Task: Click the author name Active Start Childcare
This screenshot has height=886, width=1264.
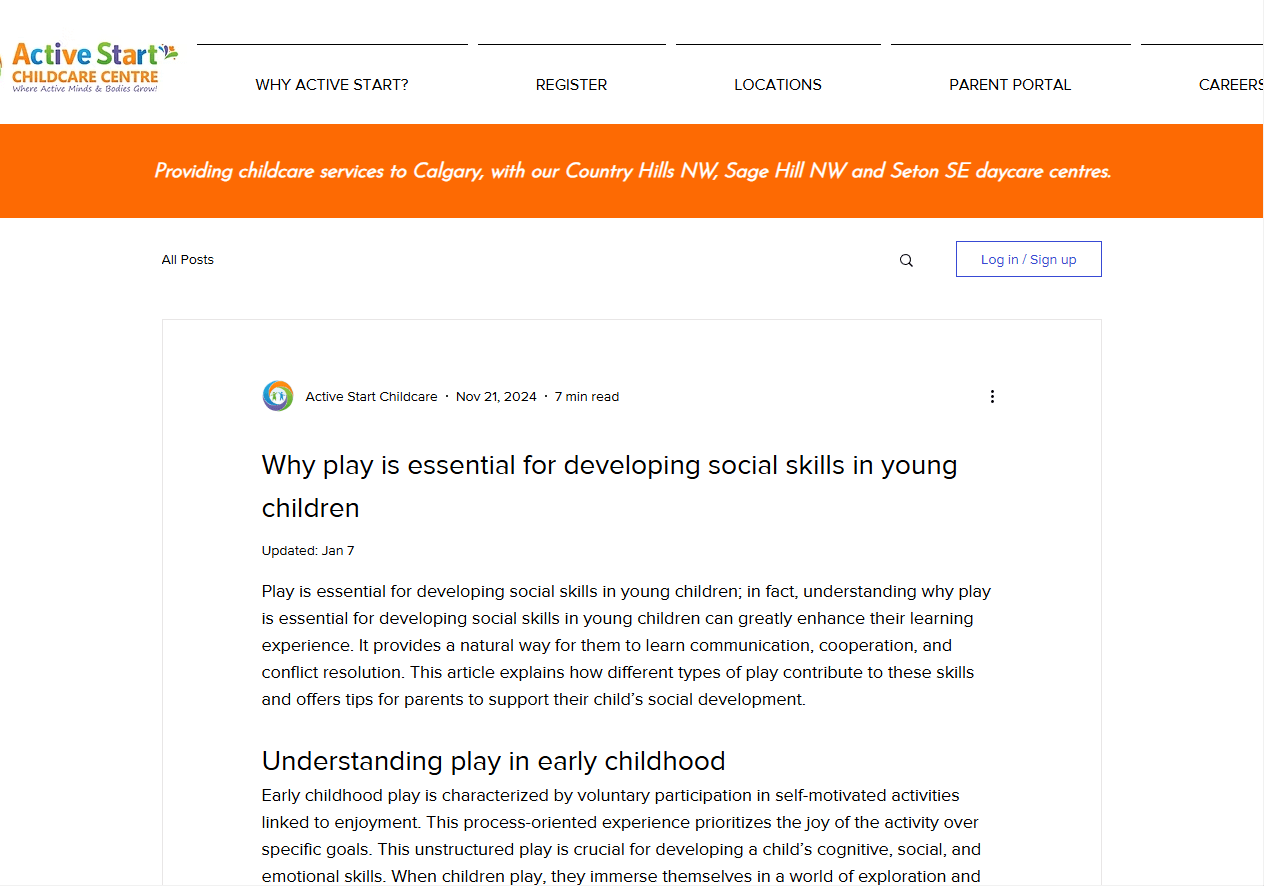Action: pyautogui.click(x=371, y=396)
